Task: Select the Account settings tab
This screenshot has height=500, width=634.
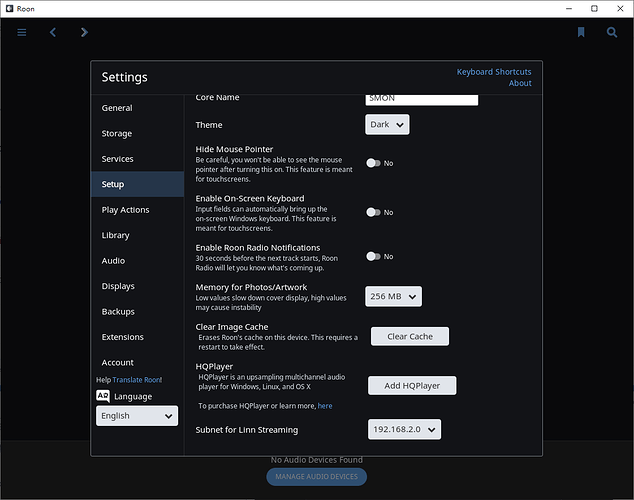Action: click(137, 363)
